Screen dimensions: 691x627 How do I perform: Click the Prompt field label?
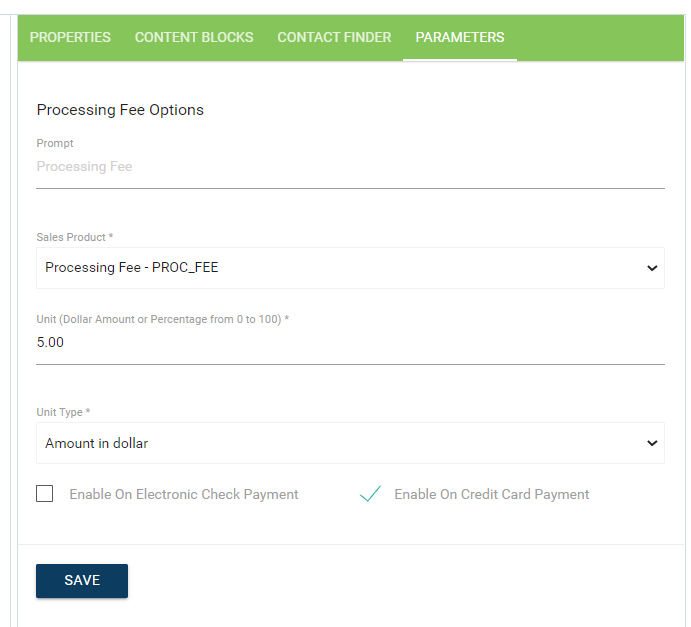(55, 144)
